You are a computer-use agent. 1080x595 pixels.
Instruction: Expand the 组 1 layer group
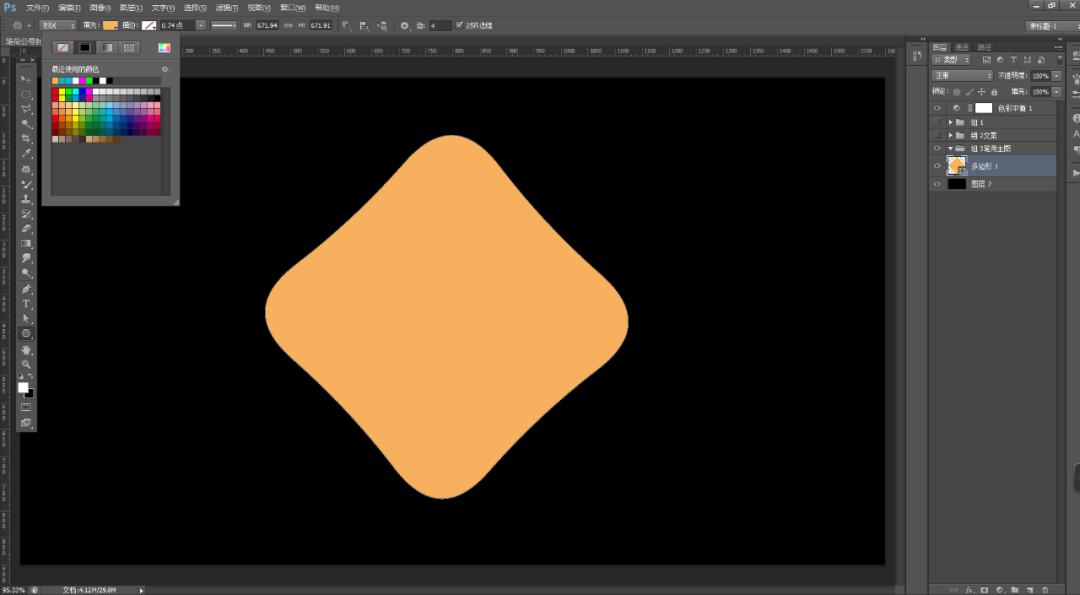(950, 122)
